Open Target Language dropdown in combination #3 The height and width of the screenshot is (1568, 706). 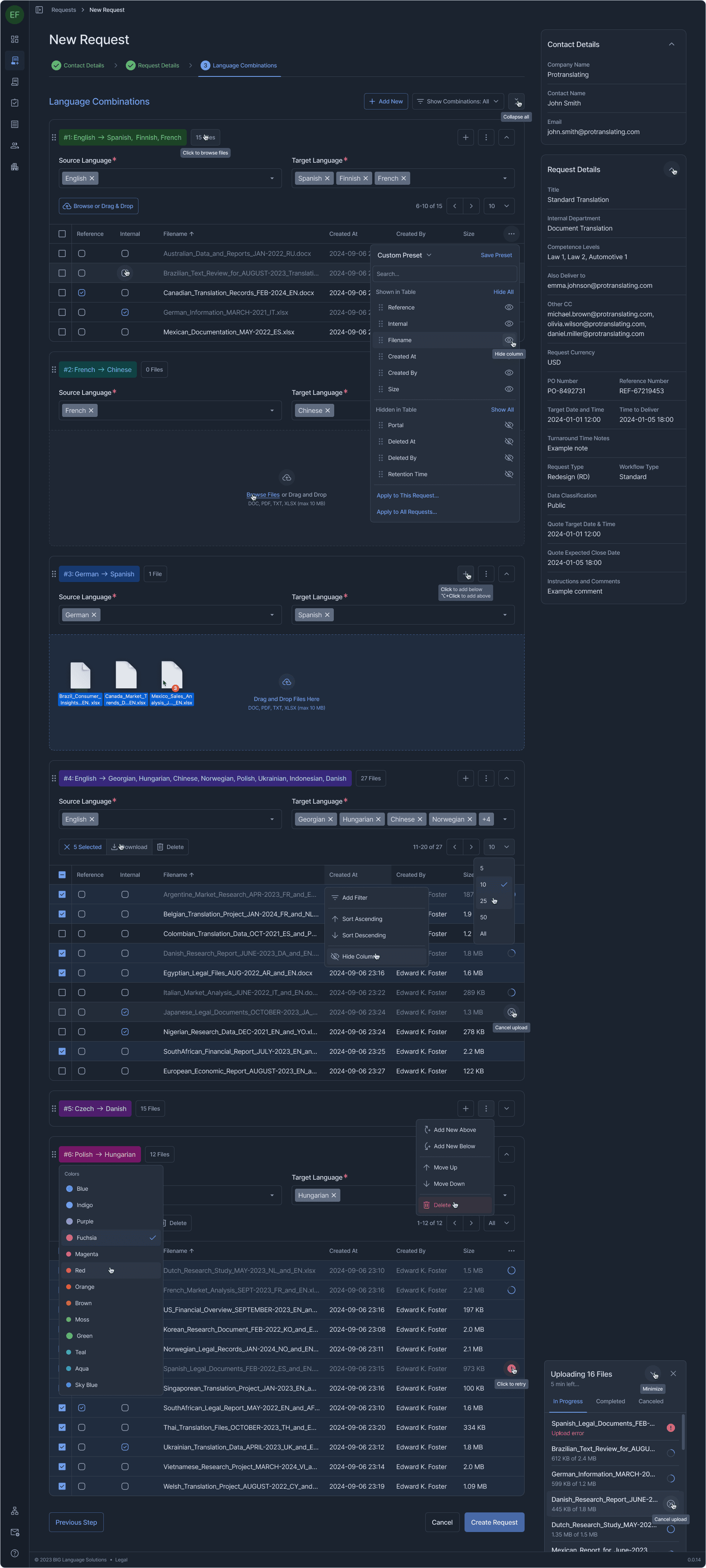(x=505, y=615)
